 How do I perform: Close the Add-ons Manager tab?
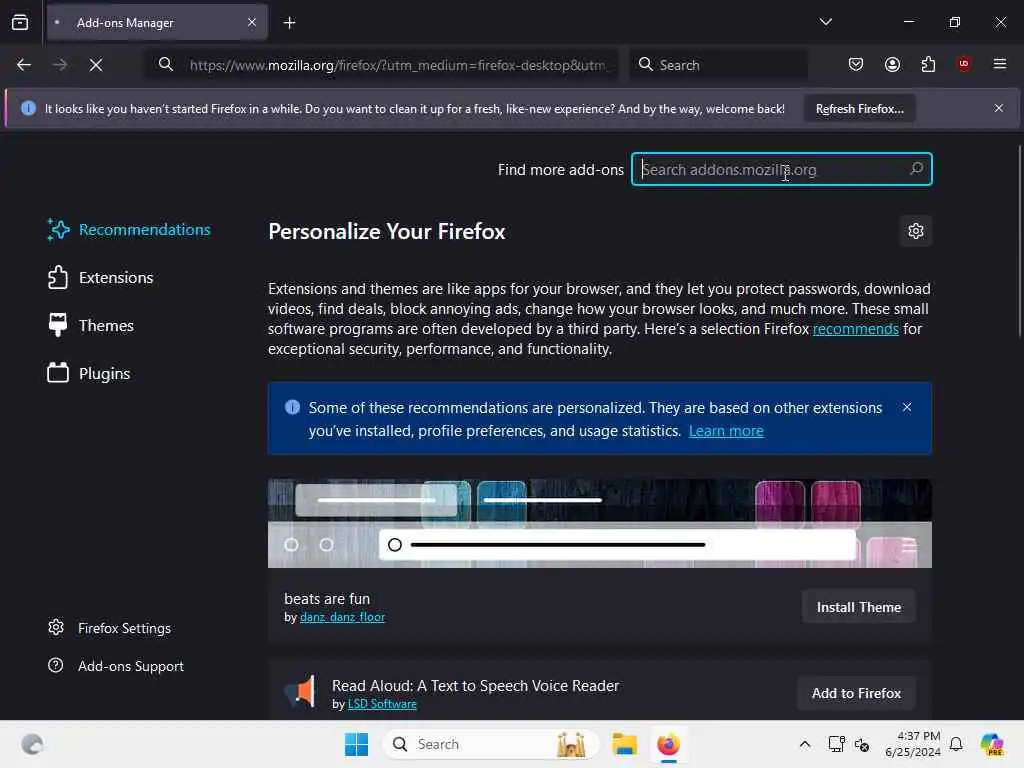[x=252, y=22]
